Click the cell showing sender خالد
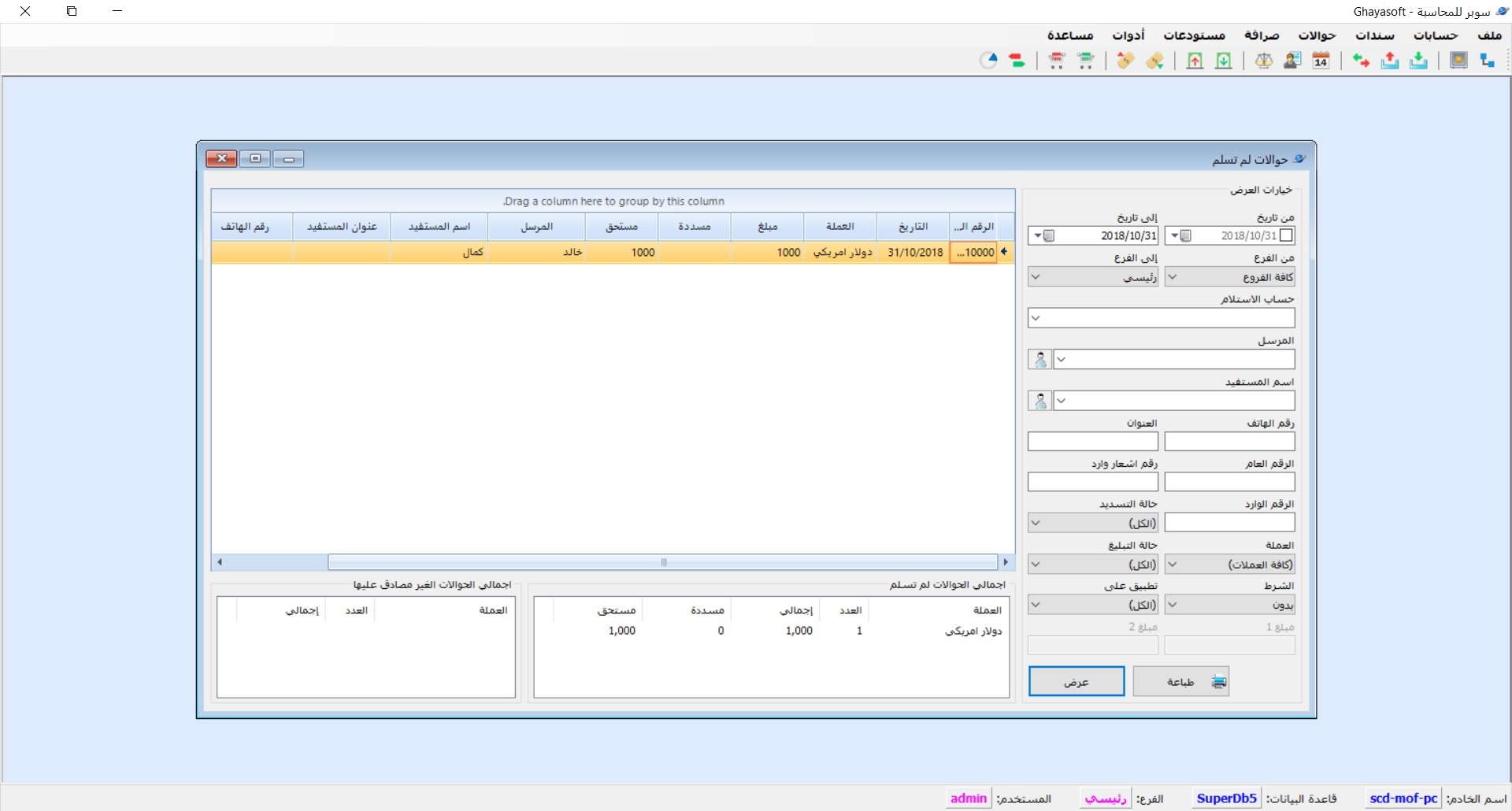The width and height of the screenshot is (1512, 811). pyautogui.click(x=536, y=253)
